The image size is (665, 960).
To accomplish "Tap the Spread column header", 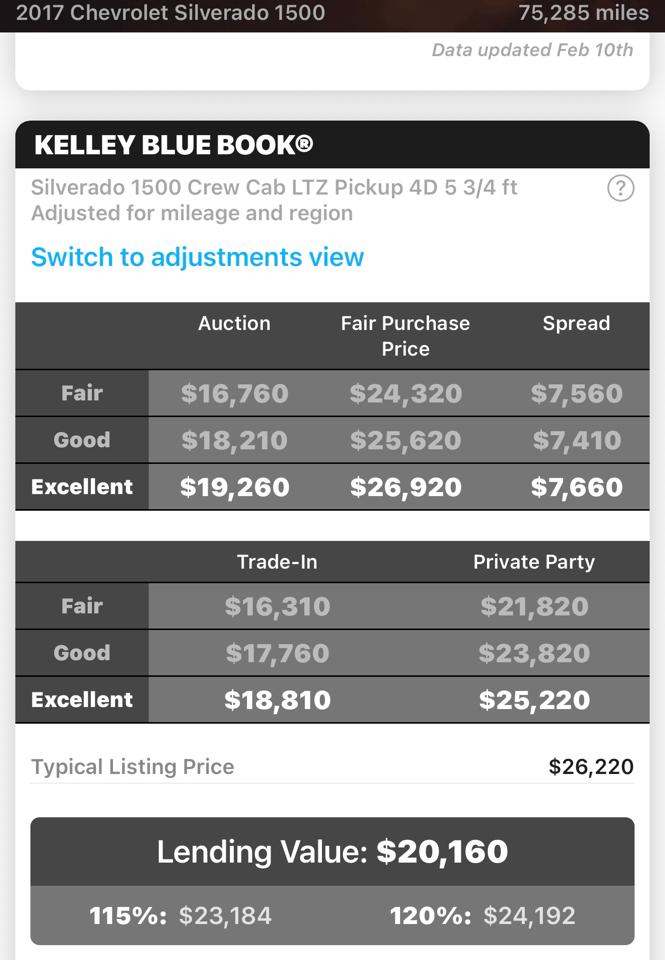I will pyautogui.click(x=576, y=323).
